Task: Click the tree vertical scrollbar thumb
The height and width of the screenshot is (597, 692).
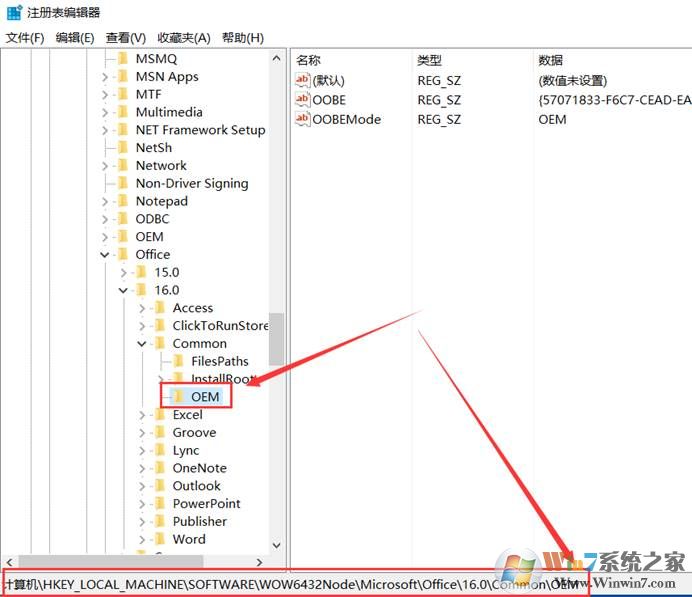Action: click(277, 339)
